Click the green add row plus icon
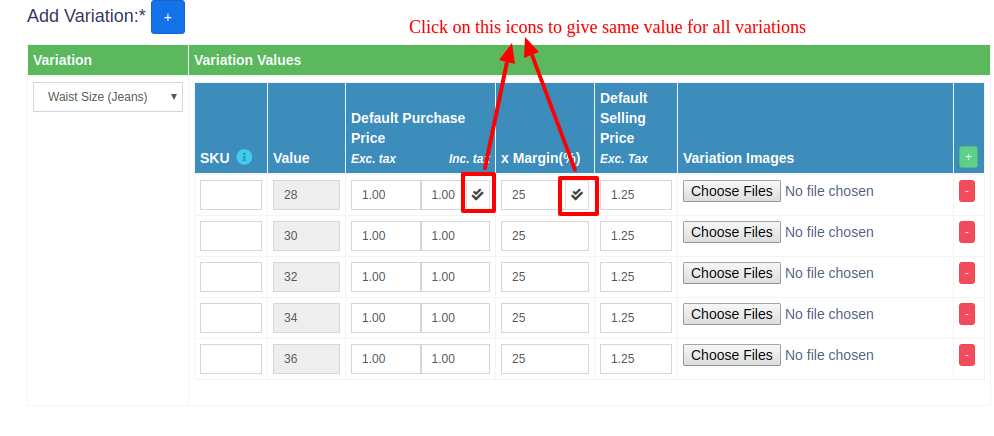The width and height of the screenshot is (994, 436). pos(968,157)
